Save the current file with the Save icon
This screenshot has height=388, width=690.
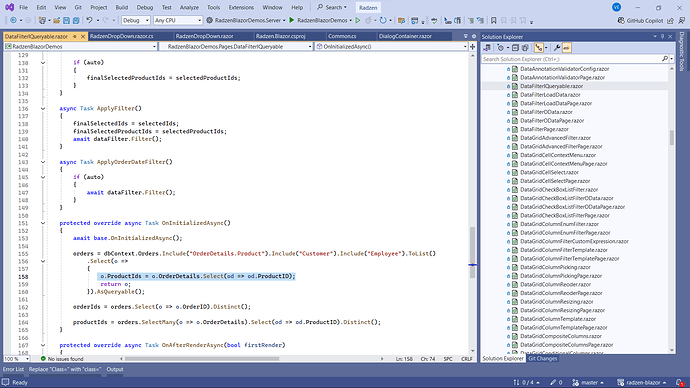pyautogui.click(x=66, y=20)
